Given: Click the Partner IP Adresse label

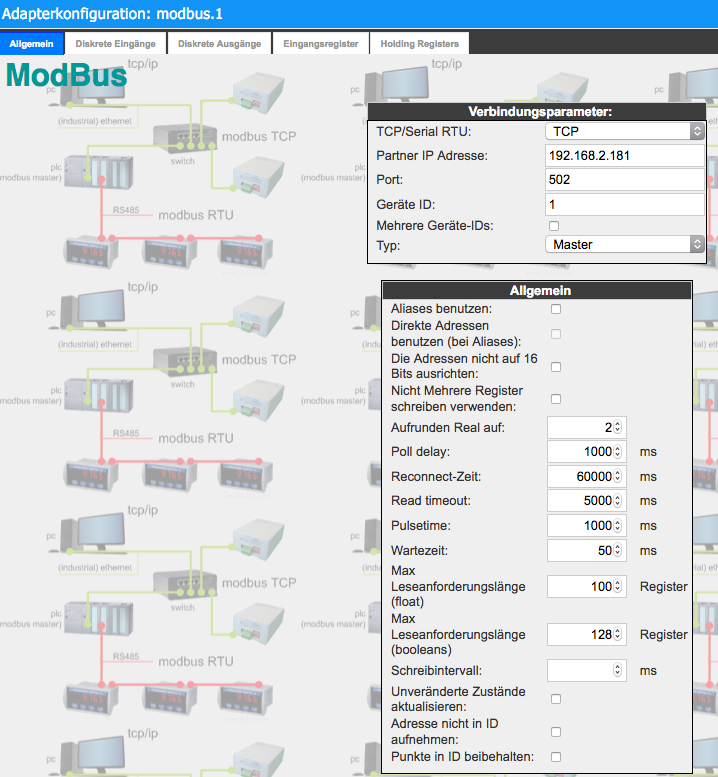Looking at the screenshot, I should click(432, 156).
